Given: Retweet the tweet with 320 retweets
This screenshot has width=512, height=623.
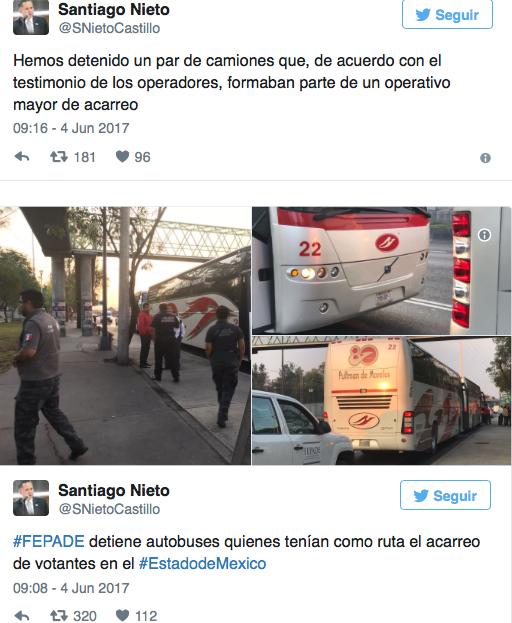Looking at the screenshot, I should [x=58, y=616].
